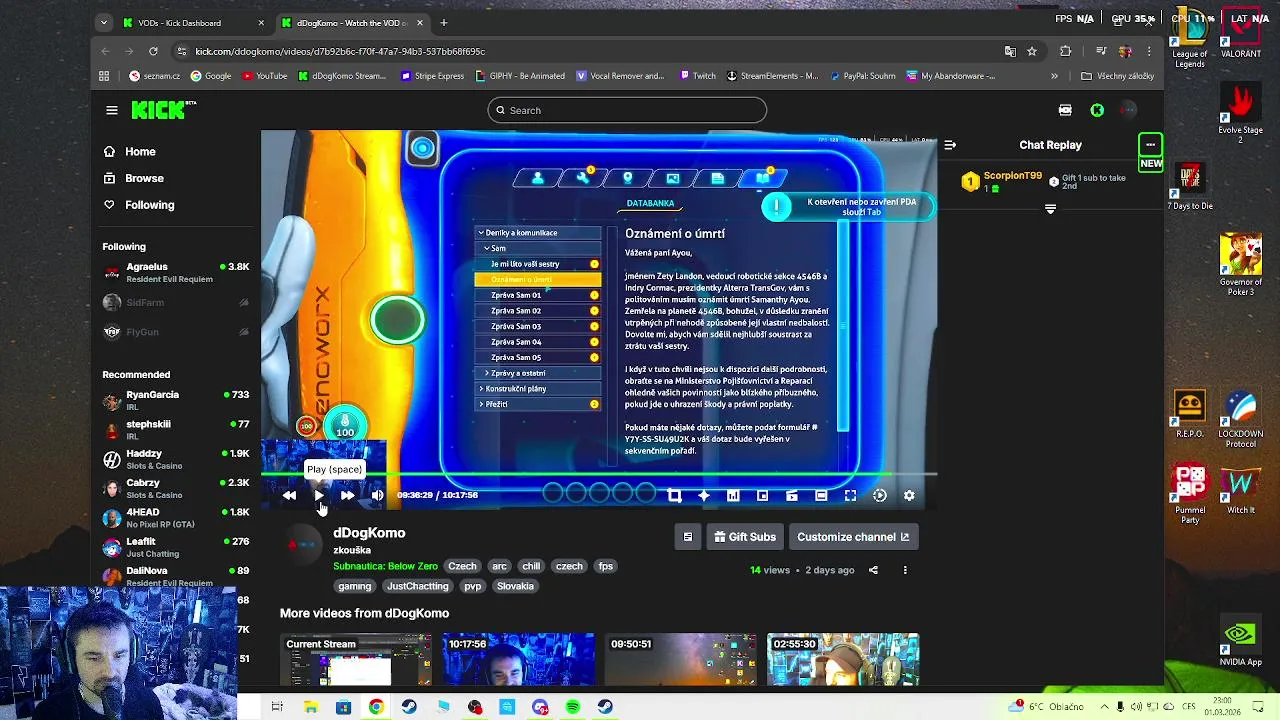Open Twitch bookmark
Viewport: 1280px width, 720px height.
[697, 76]
